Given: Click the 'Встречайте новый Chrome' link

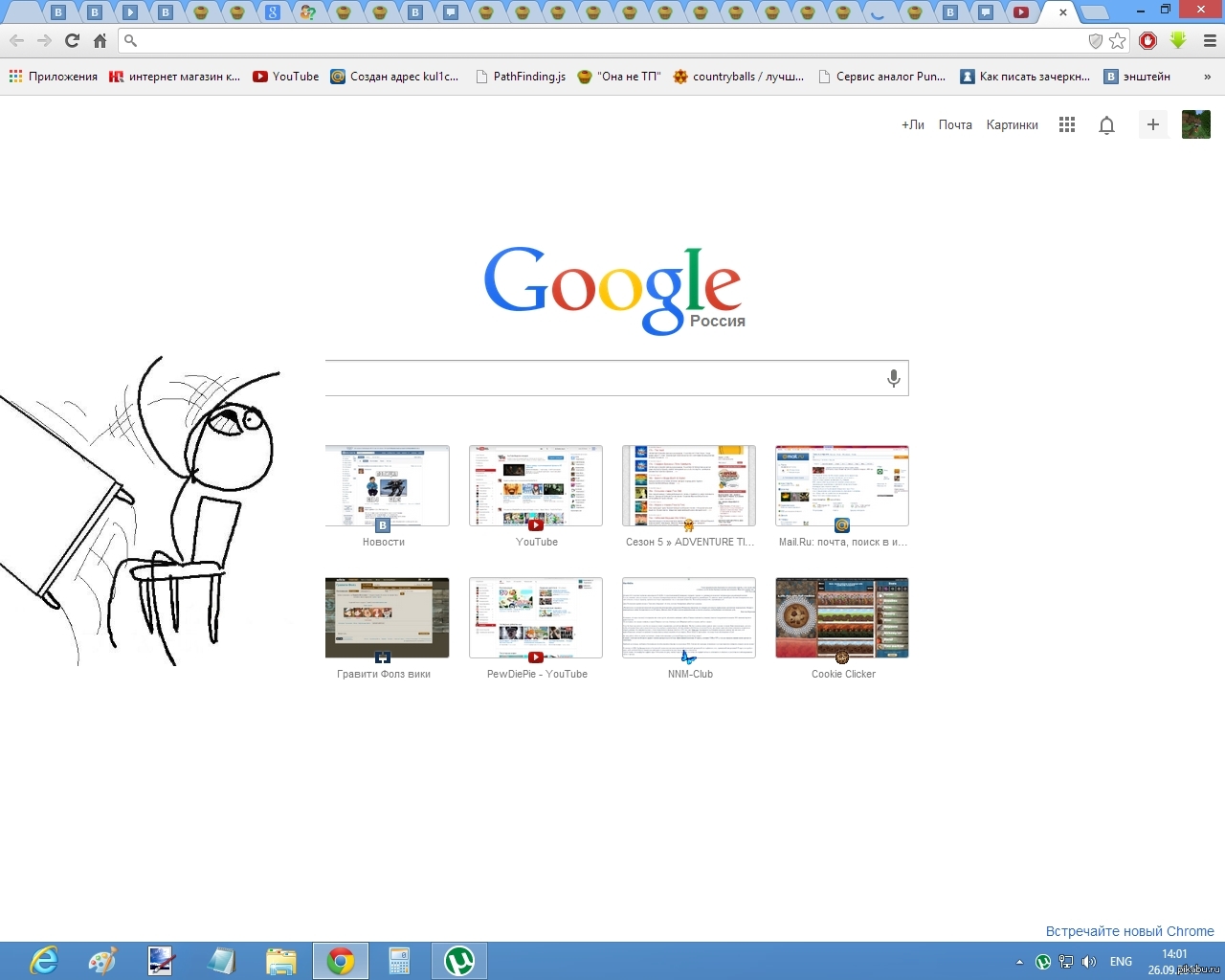Looking at the screenshot, I should point(1129,931).
